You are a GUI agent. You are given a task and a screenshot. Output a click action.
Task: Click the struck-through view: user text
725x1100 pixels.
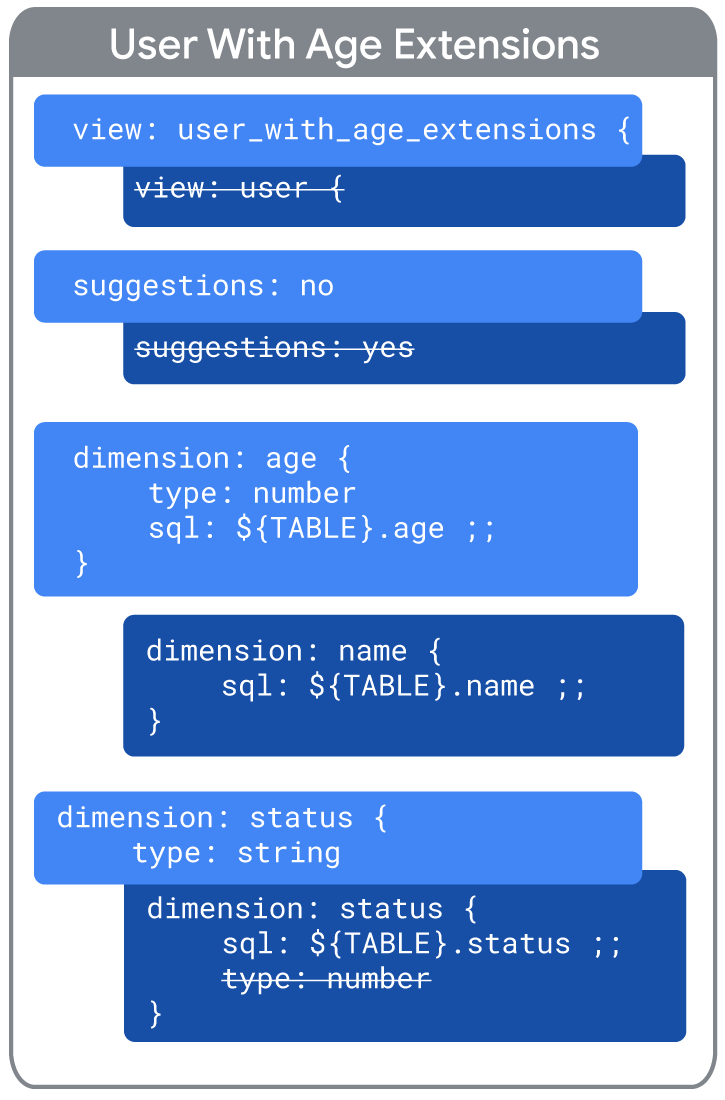[x=239, y=189]
